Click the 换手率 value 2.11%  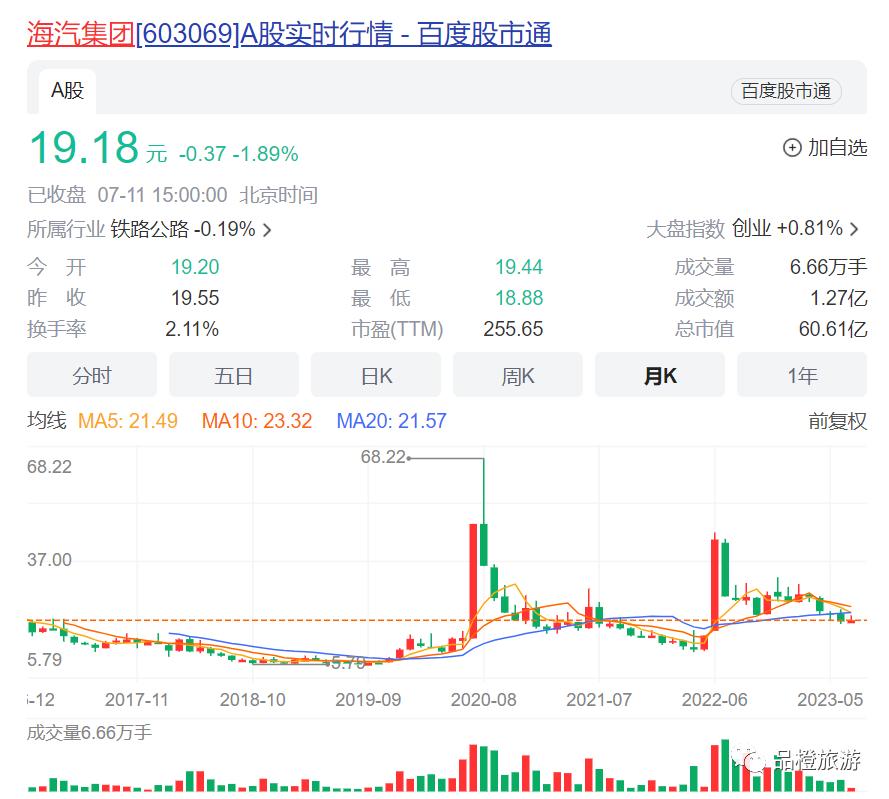(x=192, y=329)
